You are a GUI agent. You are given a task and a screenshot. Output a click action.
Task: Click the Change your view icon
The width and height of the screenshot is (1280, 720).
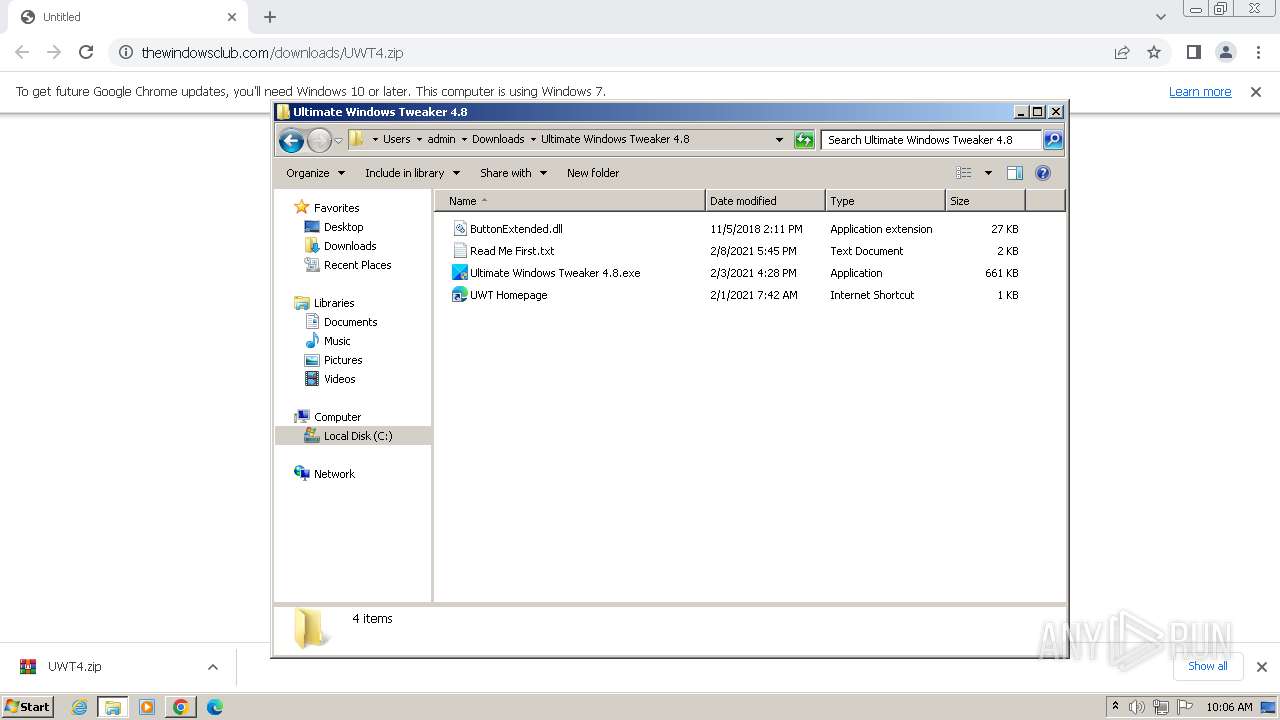pos(964,173)
